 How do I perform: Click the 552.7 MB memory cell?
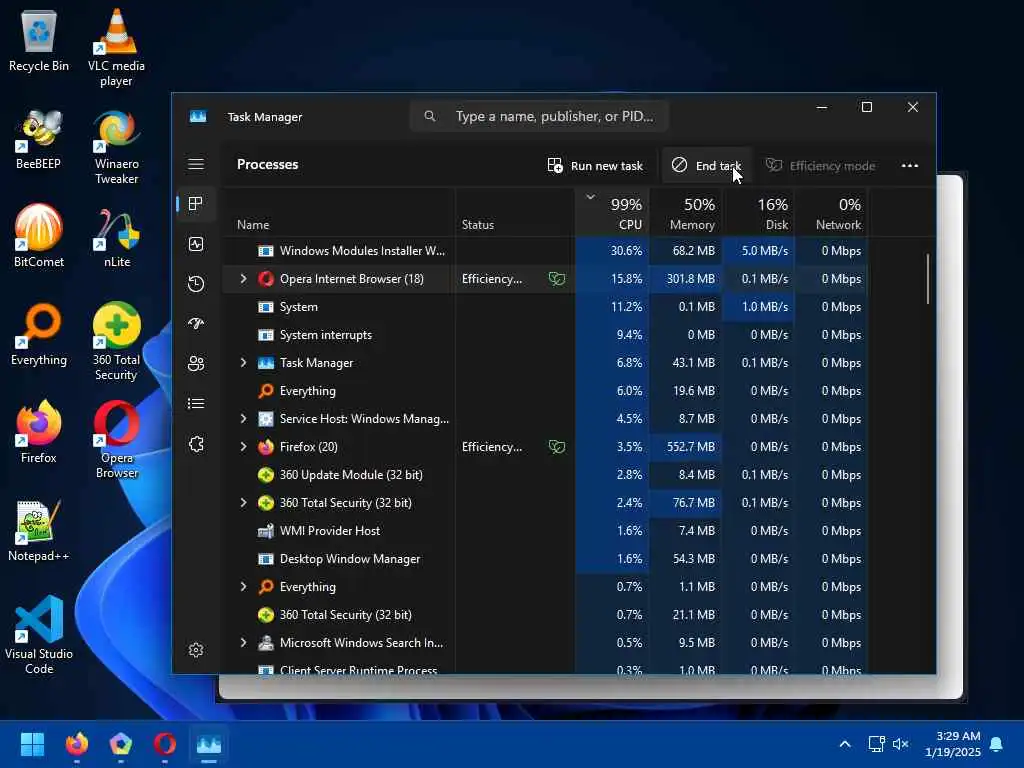pos(686,447)
